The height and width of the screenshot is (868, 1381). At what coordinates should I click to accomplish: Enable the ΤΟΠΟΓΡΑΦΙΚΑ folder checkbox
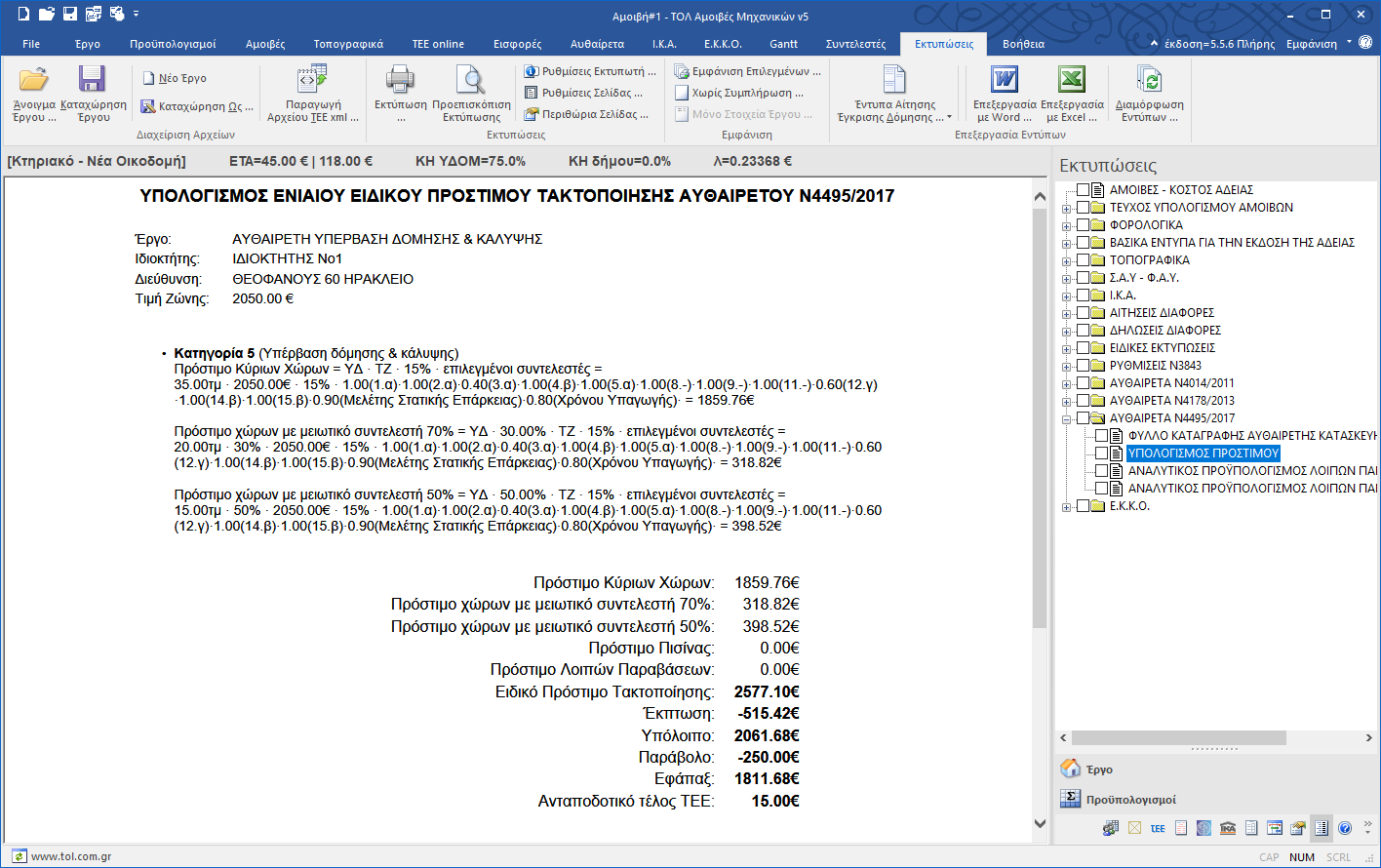click(x=1083, y=260)
